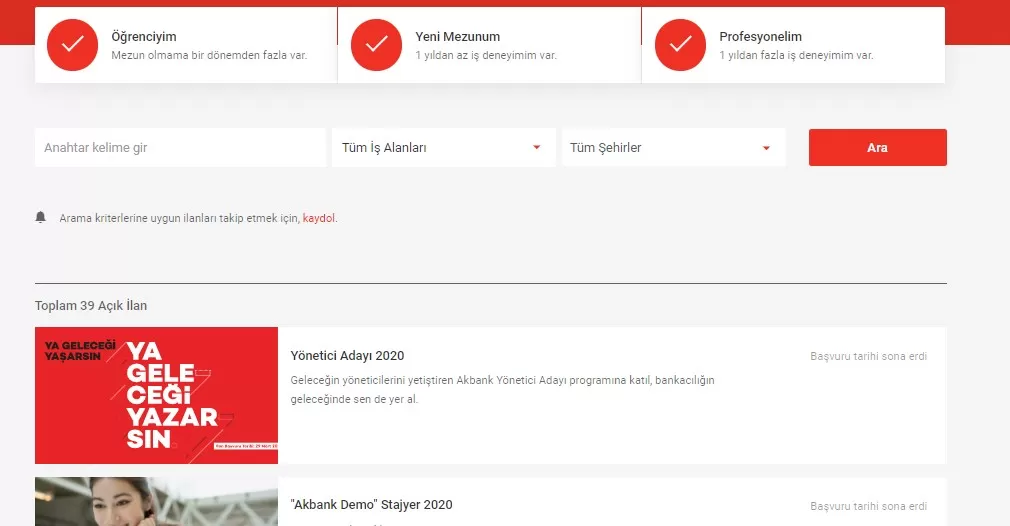The width and height of the screenshot is (1010, 526).
Task: Focus the Anahtar kelime gir field
Action: tap(180, 148)
